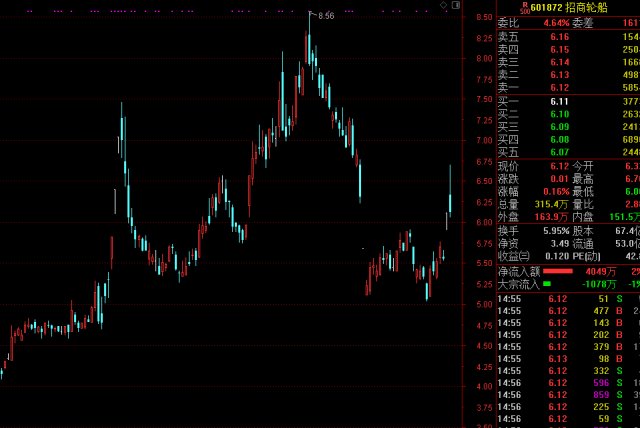Click the green 大宗流入 indicator bar
This screenshot has height=428, width=640.
pyautogui.click(x=547, y=284)
